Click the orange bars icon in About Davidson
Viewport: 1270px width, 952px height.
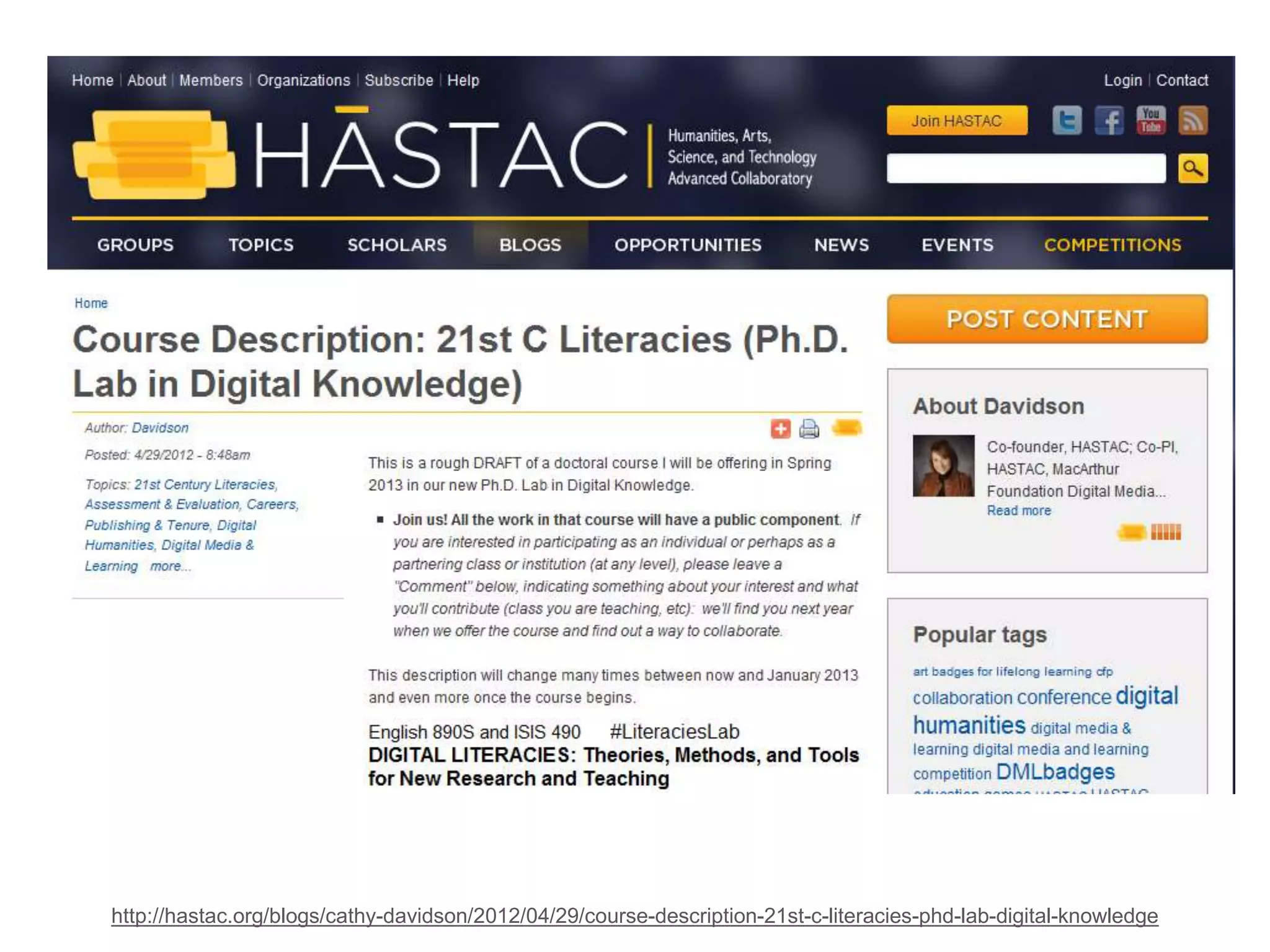point(1166,532)
